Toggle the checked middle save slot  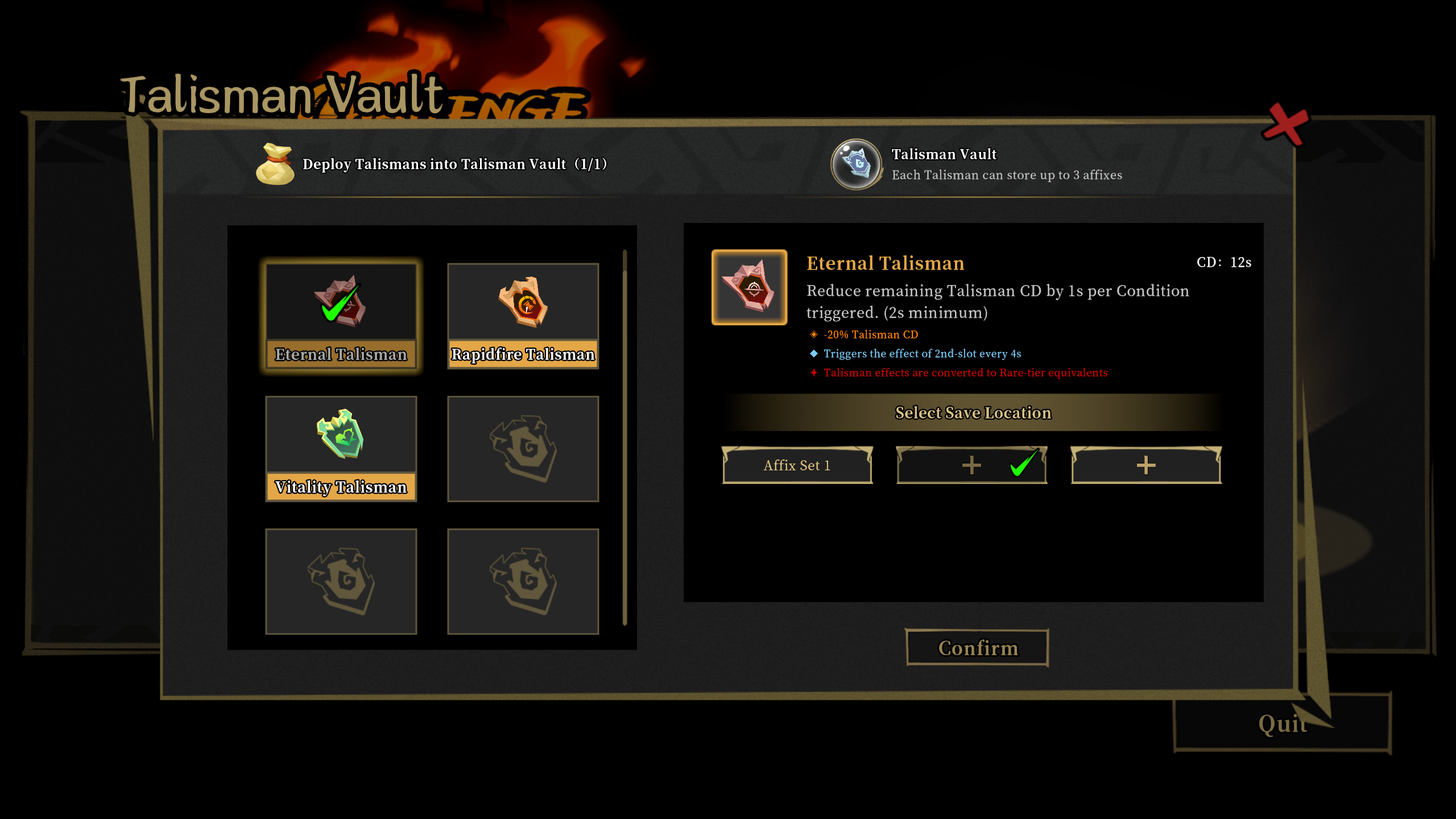point(972,465)
